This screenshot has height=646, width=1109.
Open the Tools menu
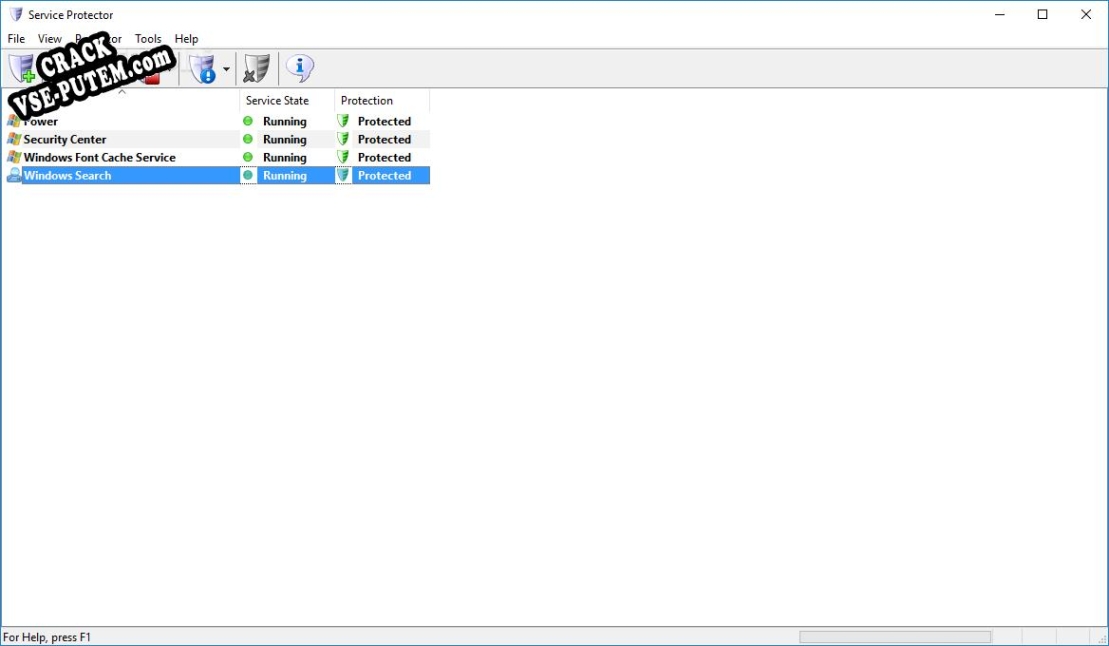[148, 39]
